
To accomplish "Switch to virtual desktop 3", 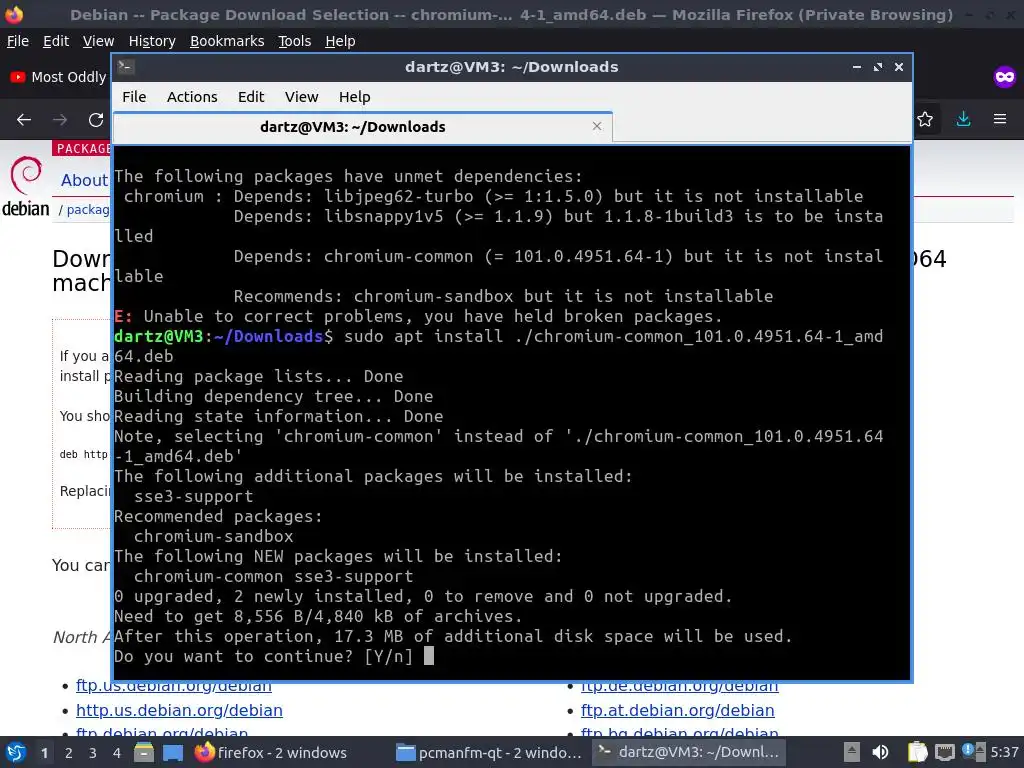I will pyautogui.click(x=93, y=753).
